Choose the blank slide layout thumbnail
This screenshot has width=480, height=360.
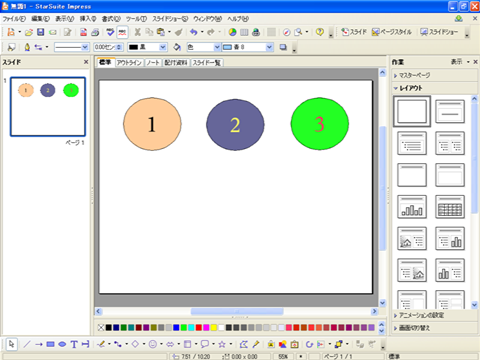[412, 111]
